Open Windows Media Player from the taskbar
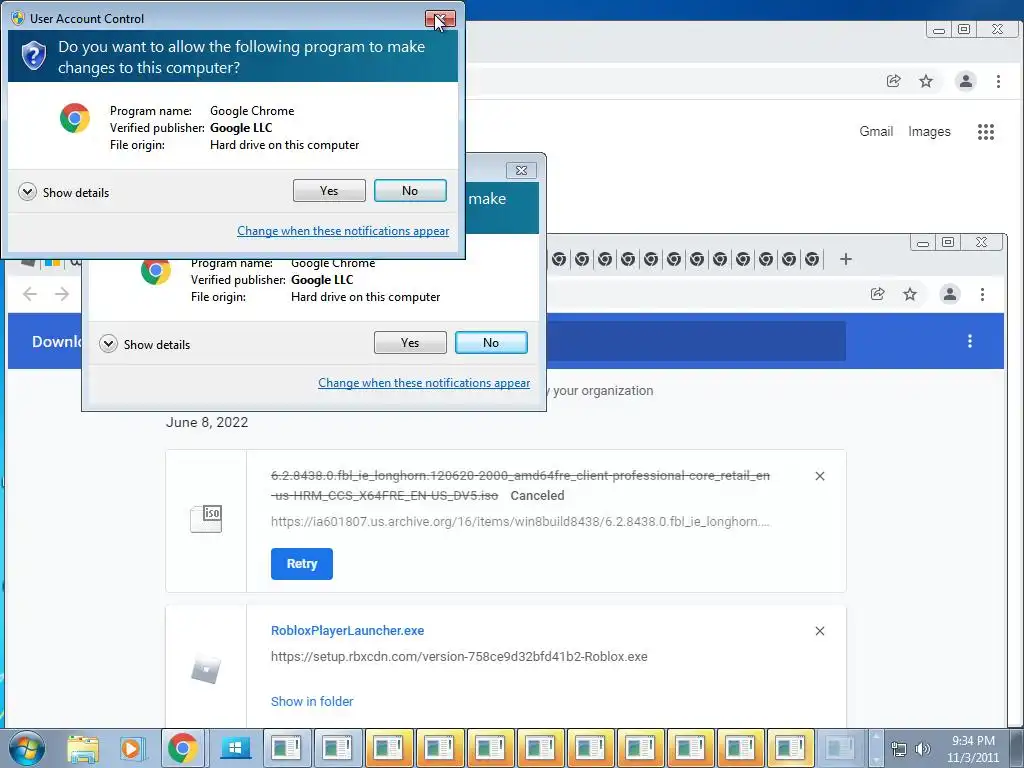1024x768 pixels. point(132,748)
